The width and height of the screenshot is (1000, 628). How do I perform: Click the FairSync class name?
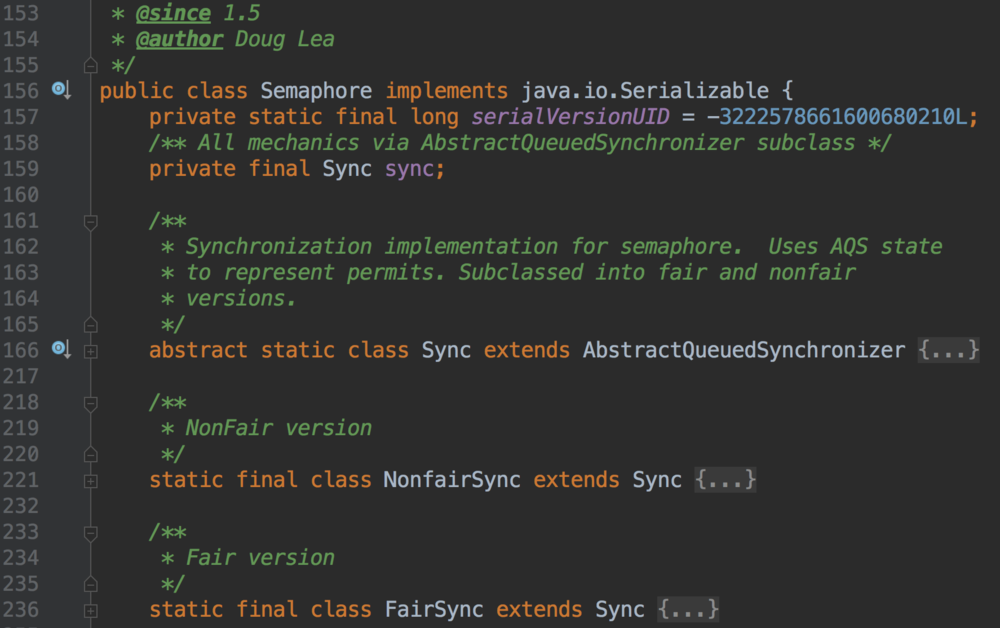[x=434, y=610]
